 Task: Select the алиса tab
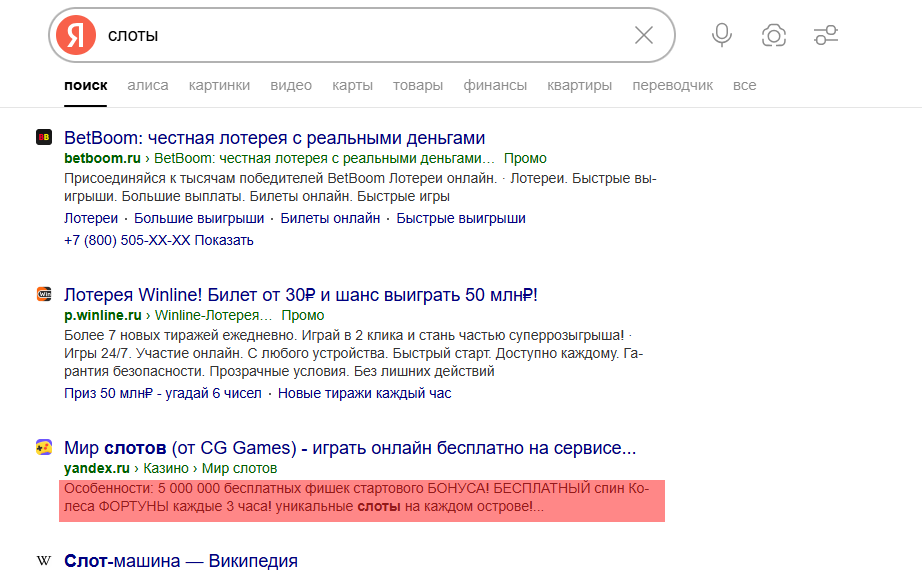[148, 85]
